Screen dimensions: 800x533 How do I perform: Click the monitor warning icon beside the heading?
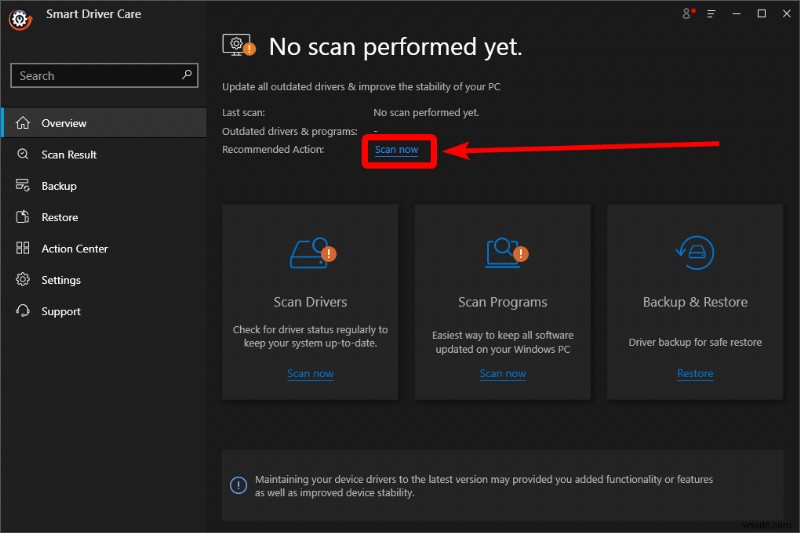point(239,46)
